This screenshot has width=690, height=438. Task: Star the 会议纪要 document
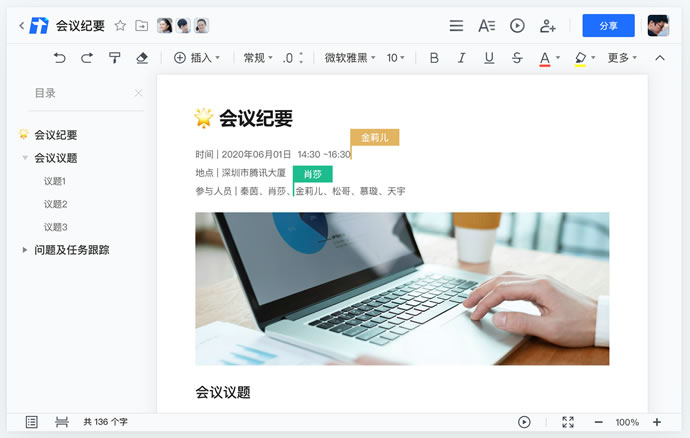(x=120, y=26)
